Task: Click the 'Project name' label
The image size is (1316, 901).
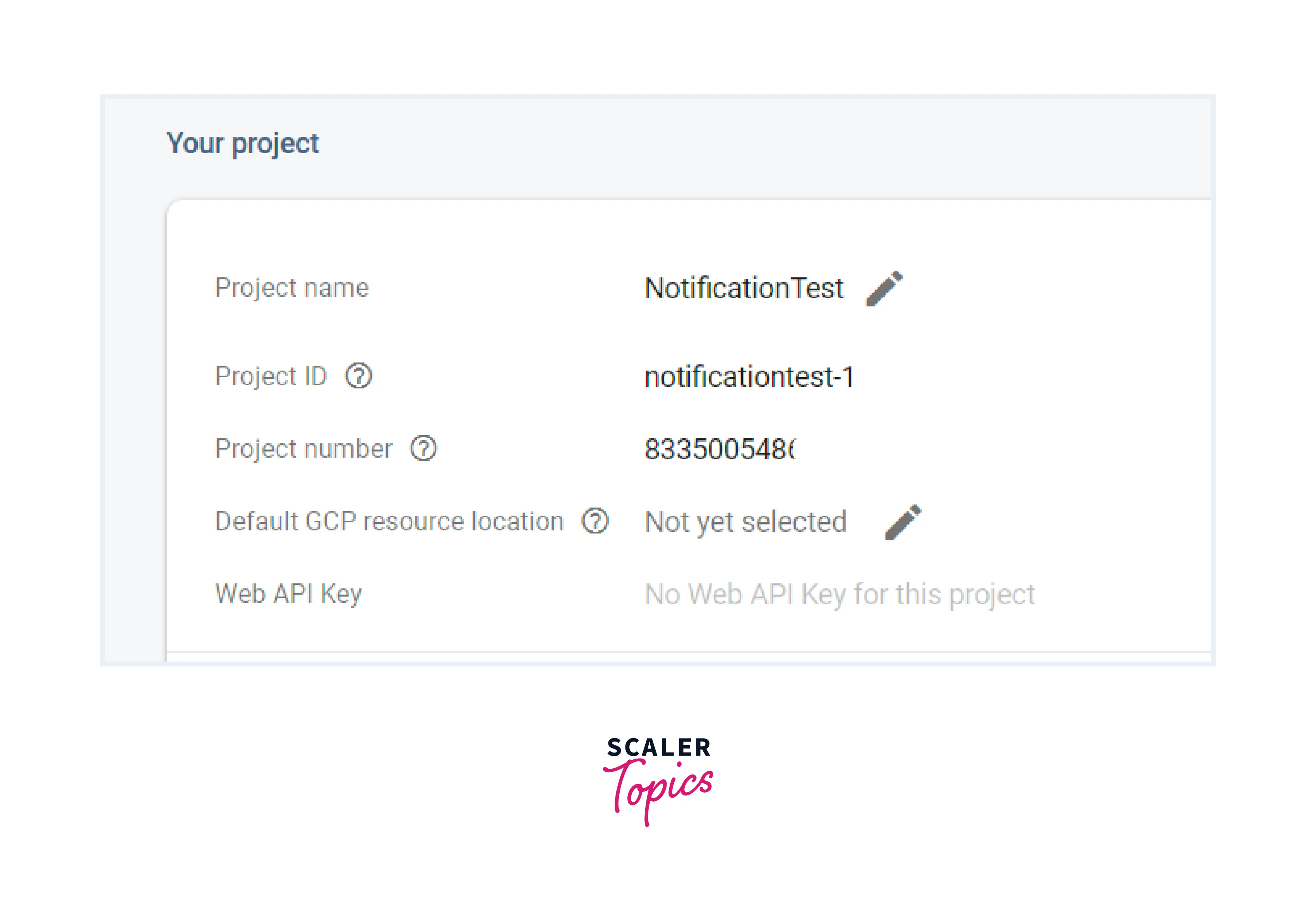Action: (291, 287)
